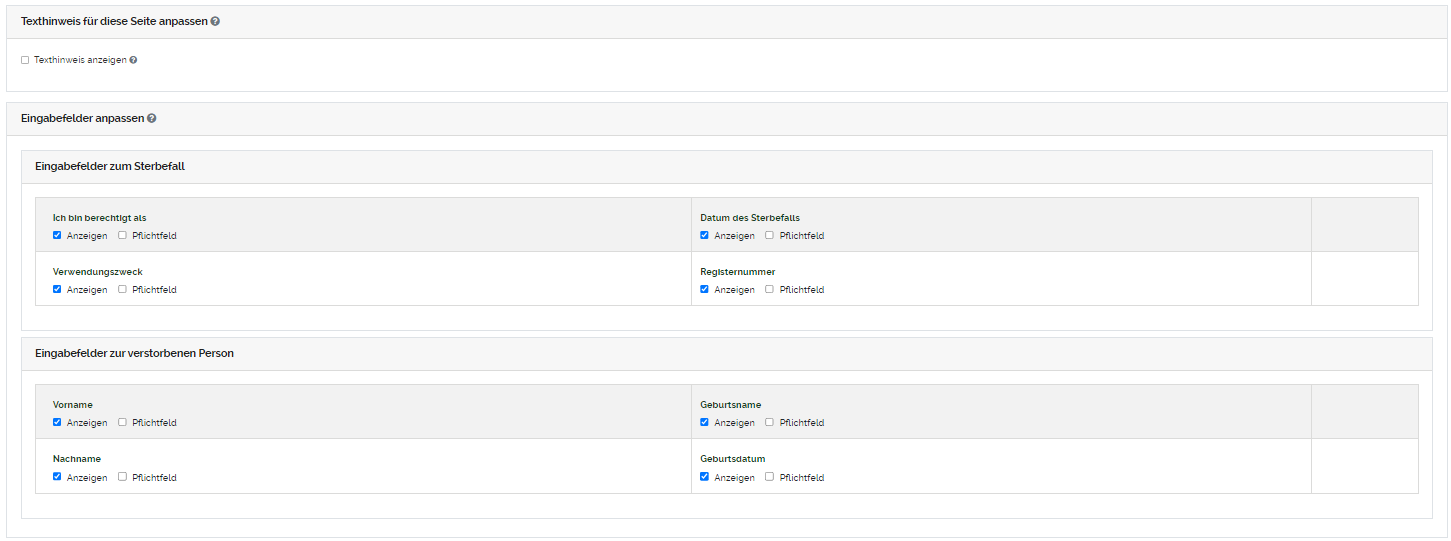The height and width of the screenshot is (541, 1451).
Task: Click help icon beside Texthinweis anzeigen
Action: tap(133, 60)
